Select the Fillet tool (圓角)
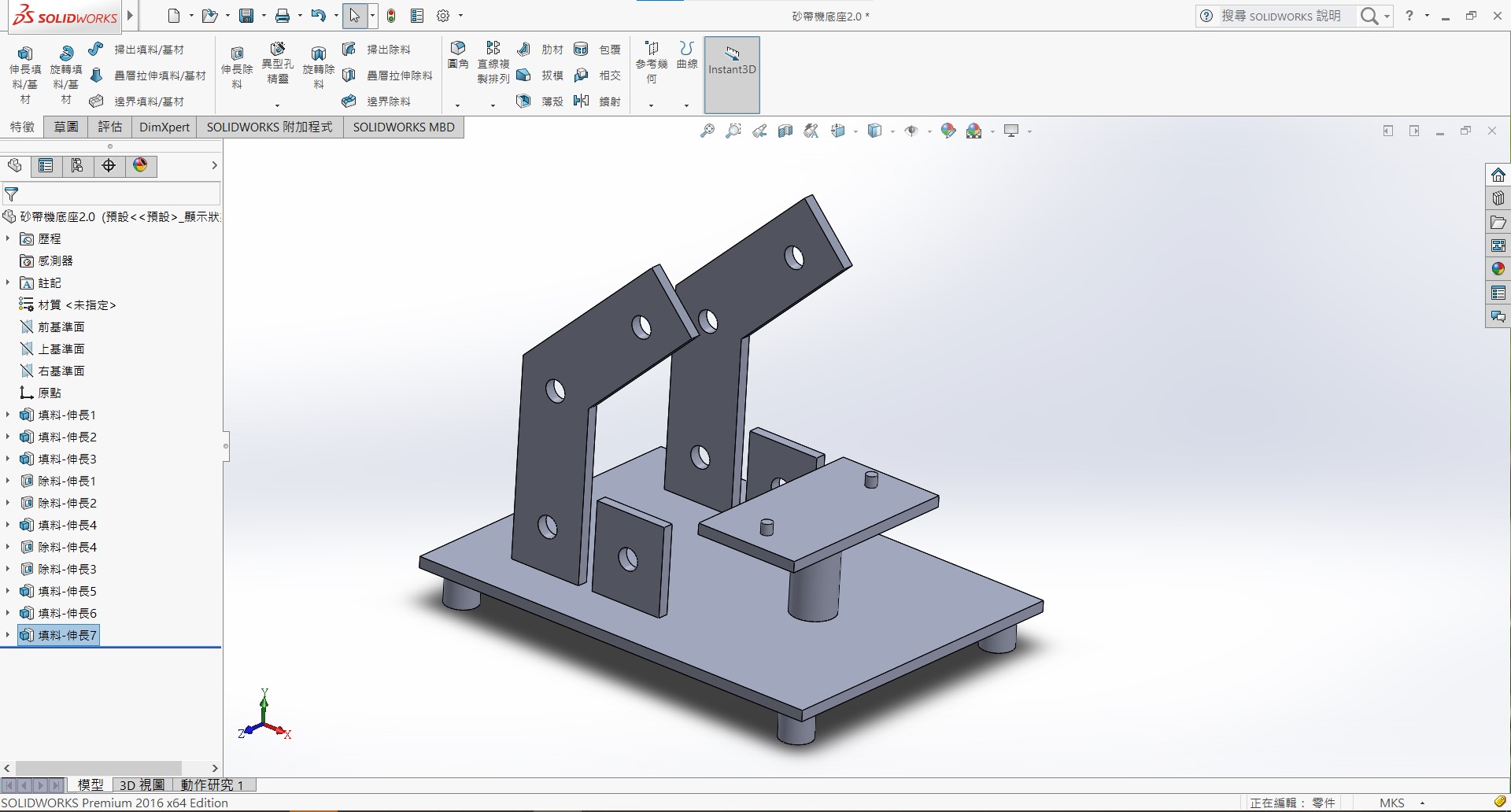The image size is (1511, 812). 458,55
